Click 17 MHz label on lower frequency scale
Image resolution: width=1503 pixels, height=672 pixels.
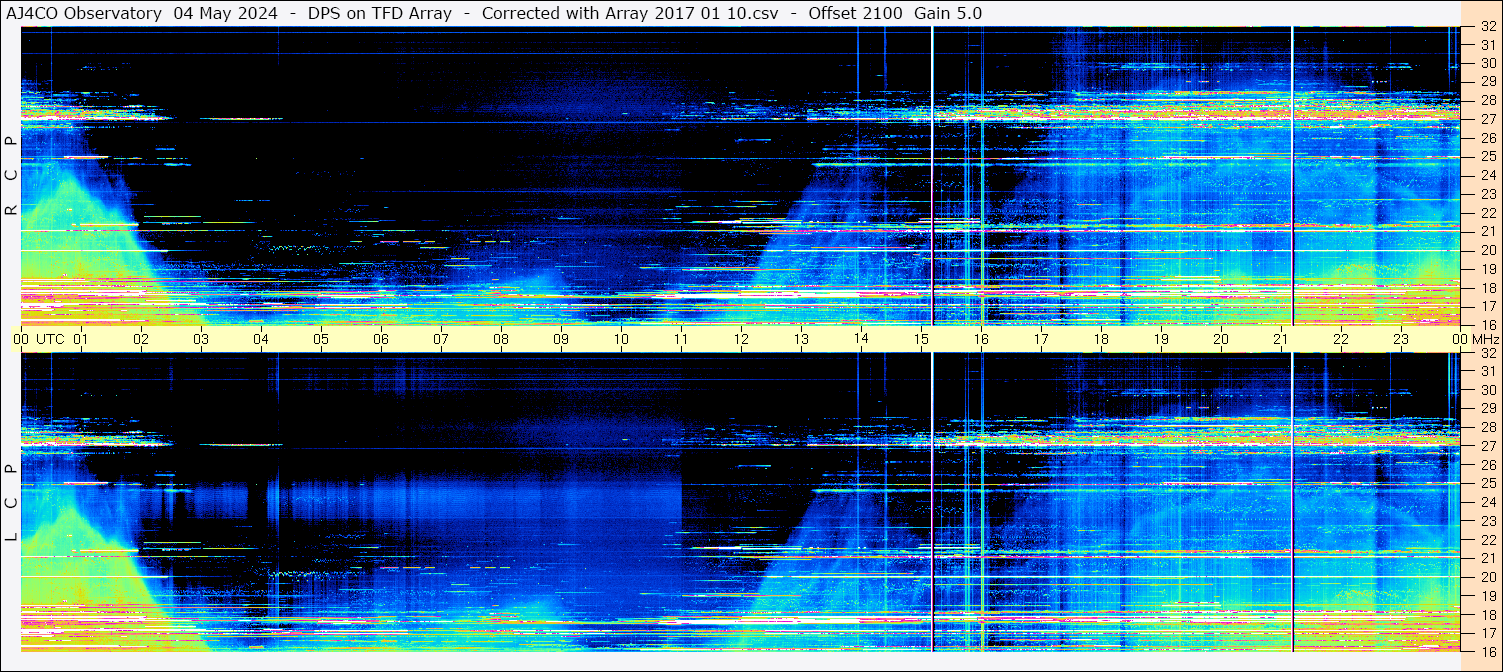point(1487,633)
